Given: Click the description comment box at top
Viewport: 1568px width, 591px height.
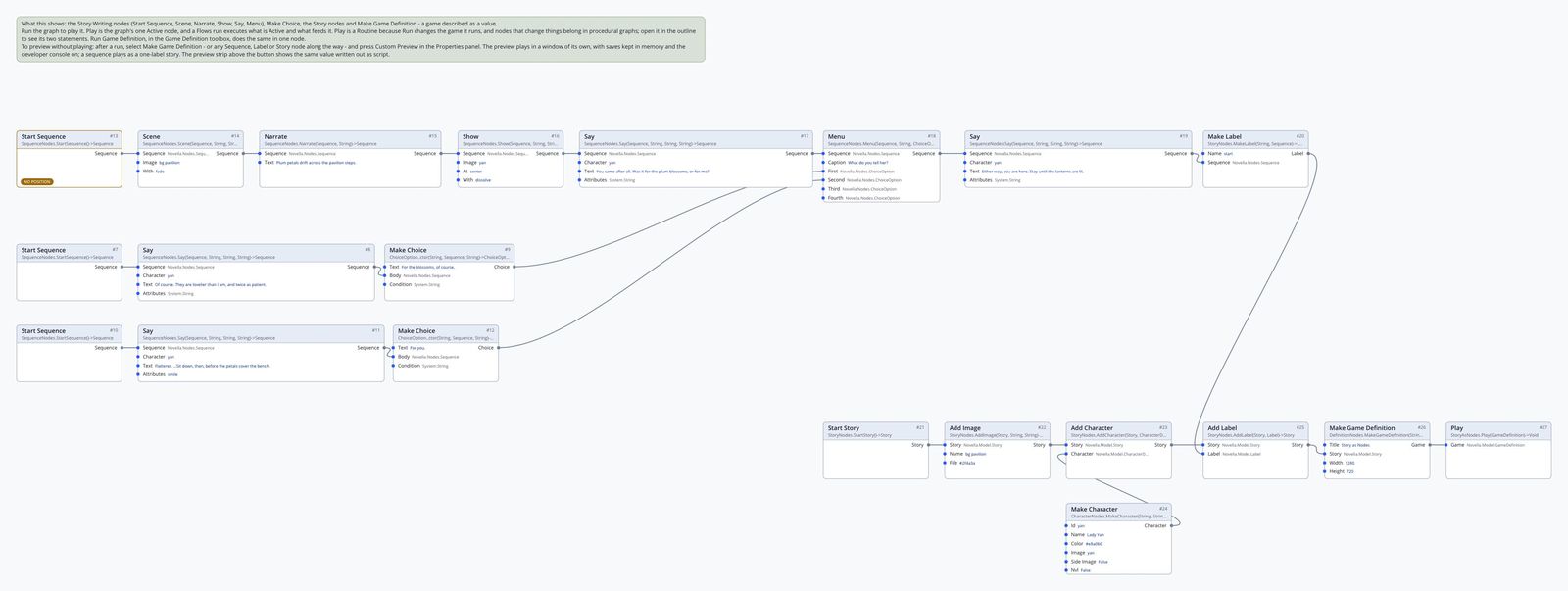Looking at the screenshot, I should tap(361, 39).
